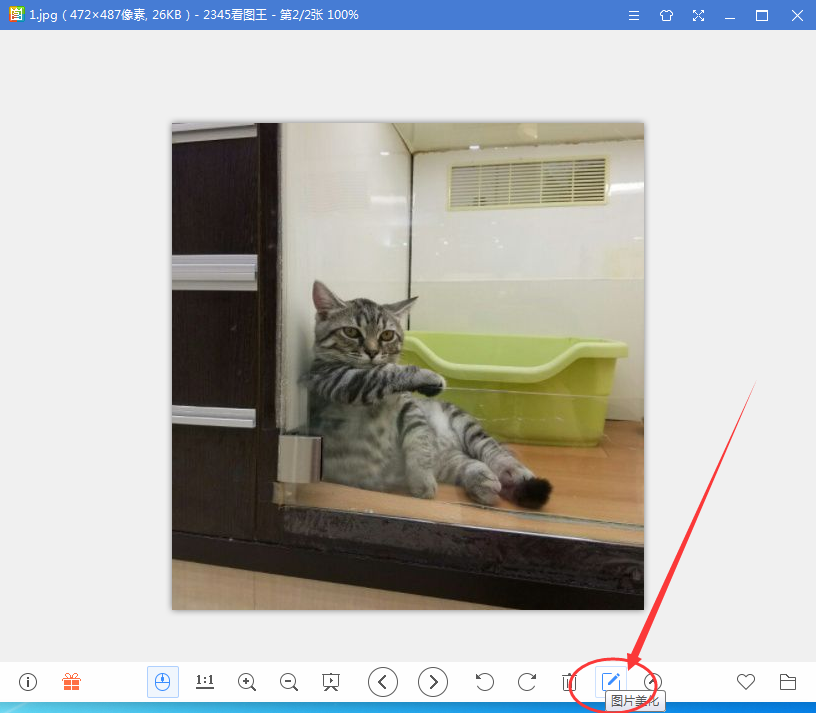Start the slideshow presentation

331,682
